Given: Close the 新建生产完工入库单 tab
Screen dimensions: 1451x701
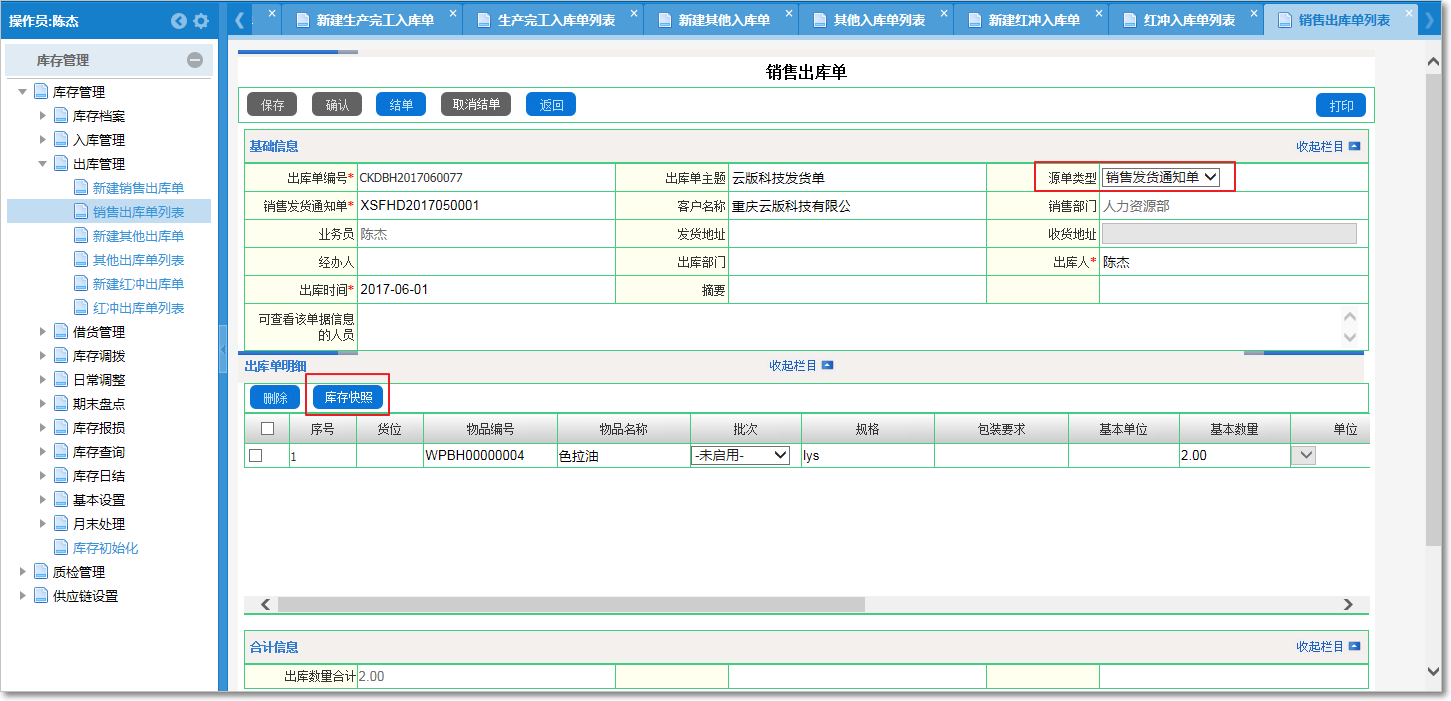Looking at the screenshot, I should (453, 14).
